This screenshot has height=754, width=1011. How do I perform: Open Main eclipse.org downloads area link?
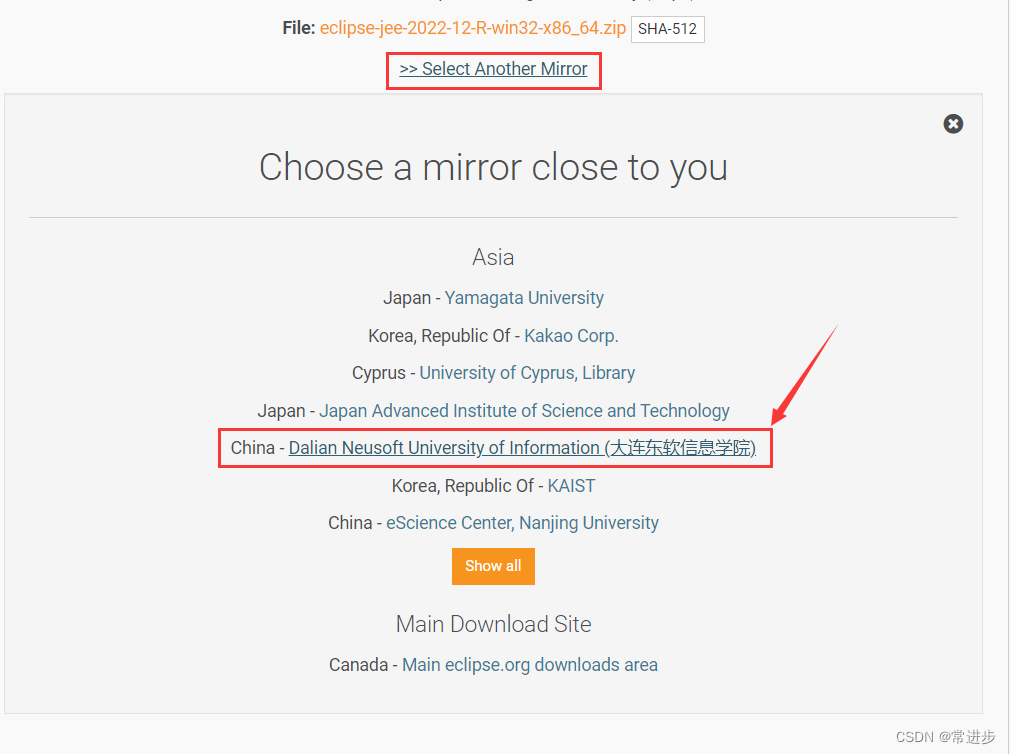(x=530, y=665)
